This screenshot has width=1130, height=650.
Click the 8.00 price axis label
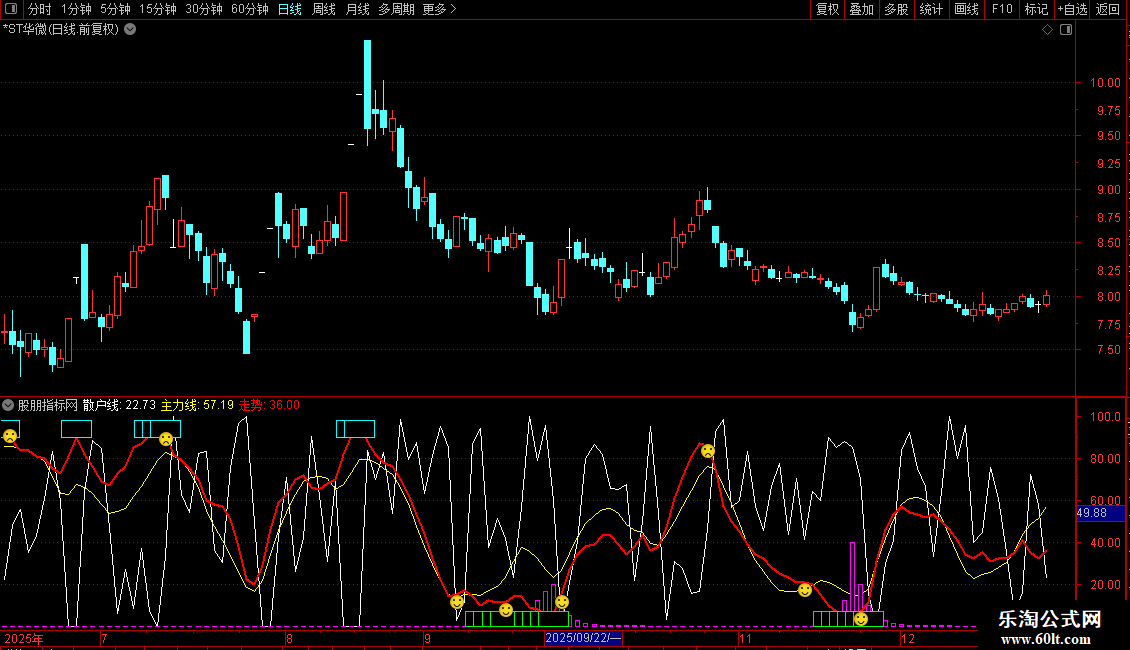coord(1108,297)
